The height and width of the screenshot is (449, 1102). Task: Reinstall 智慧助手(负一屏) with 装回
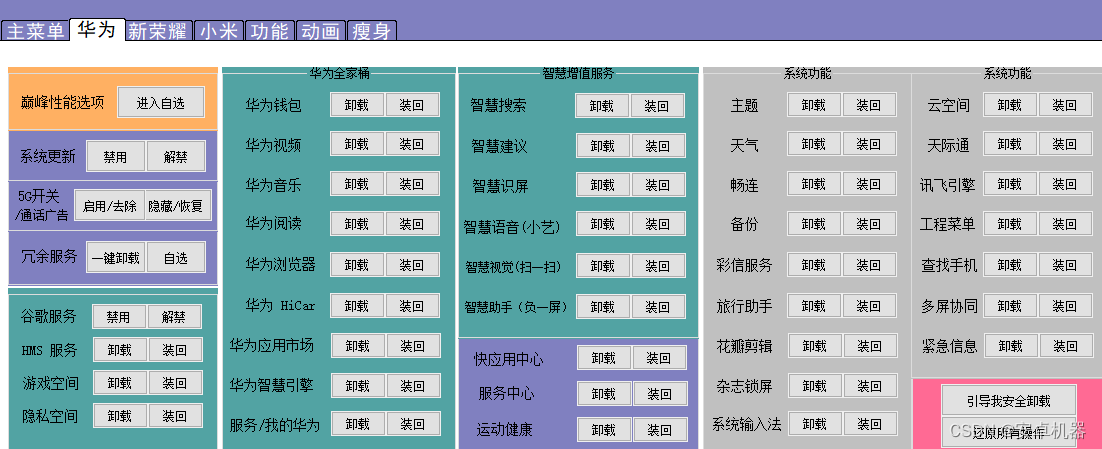point(659,306)
